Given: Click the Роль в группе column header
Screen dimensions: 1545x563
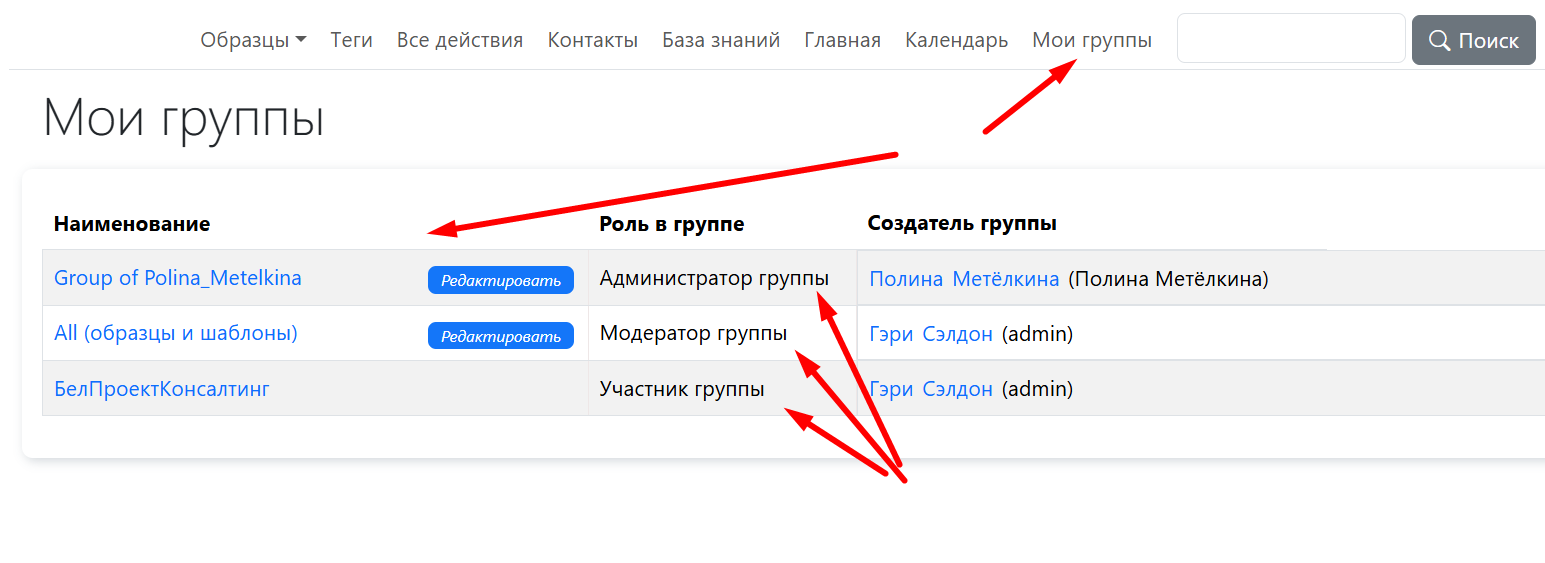Looking at the screenshot, I should pos(671,224).
